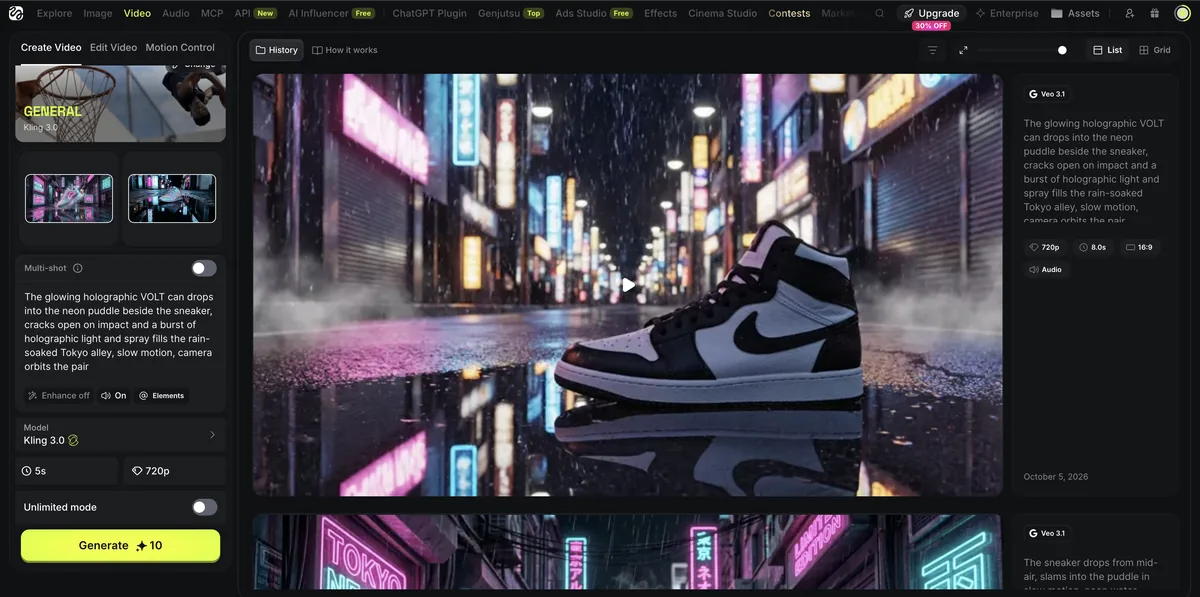Click the History button

pos(277,50)
